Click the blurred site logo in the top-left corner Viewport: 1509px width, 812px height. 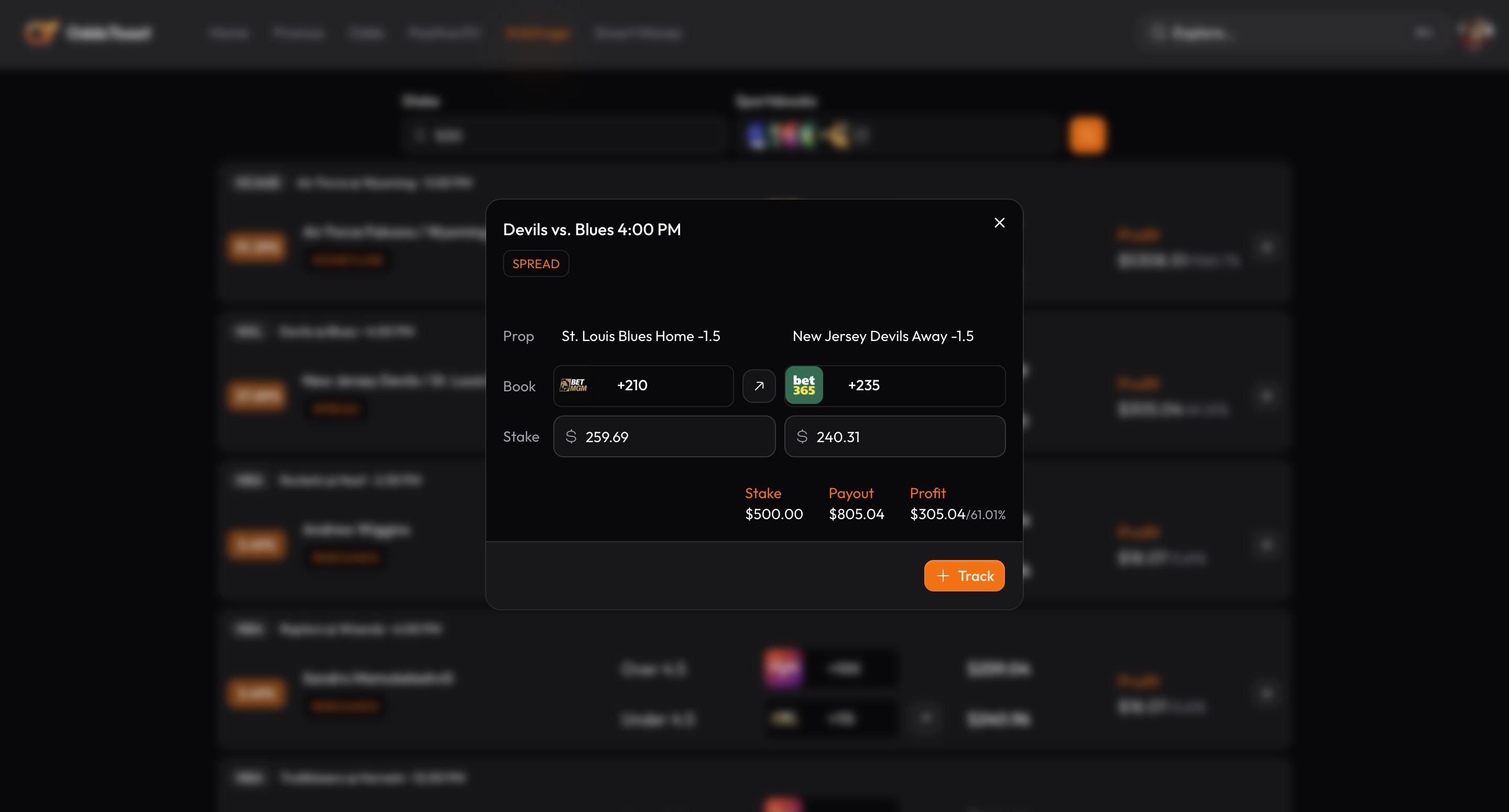pos(41,33)
